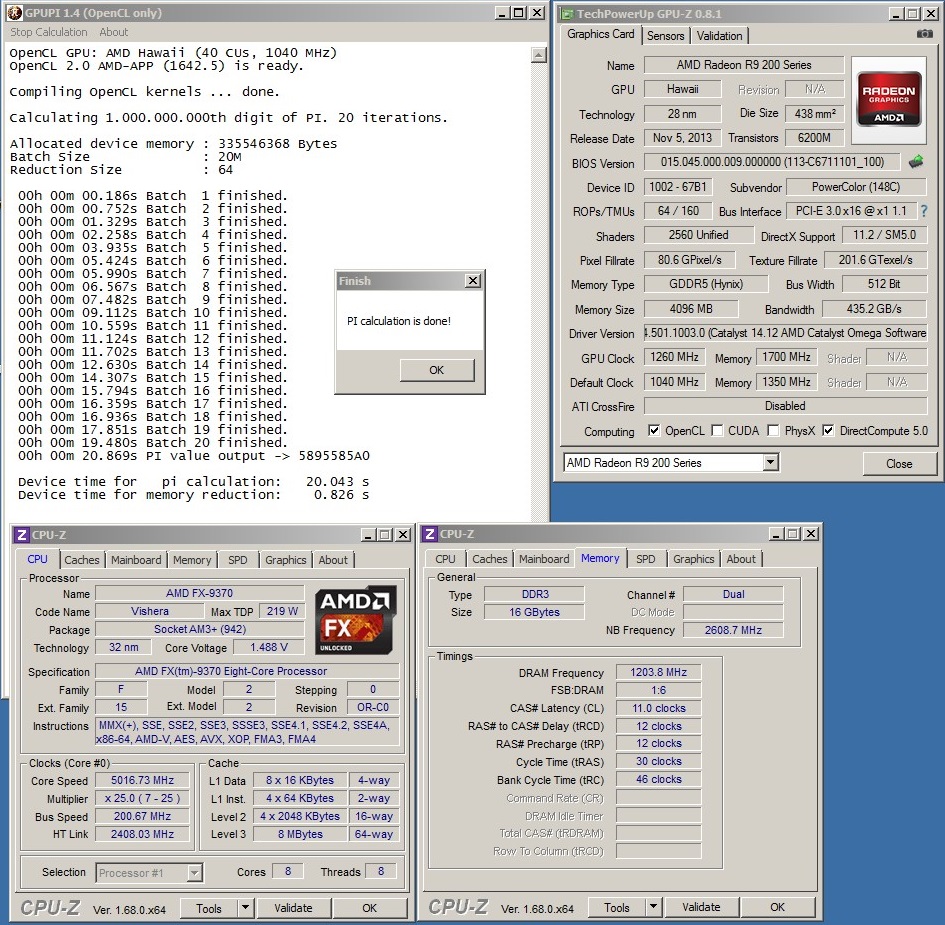Open the Tools dropdown arrow in left CPU-Z
Image resolution: width=945 pixels, height=925 pixels.
coord(245,908)
